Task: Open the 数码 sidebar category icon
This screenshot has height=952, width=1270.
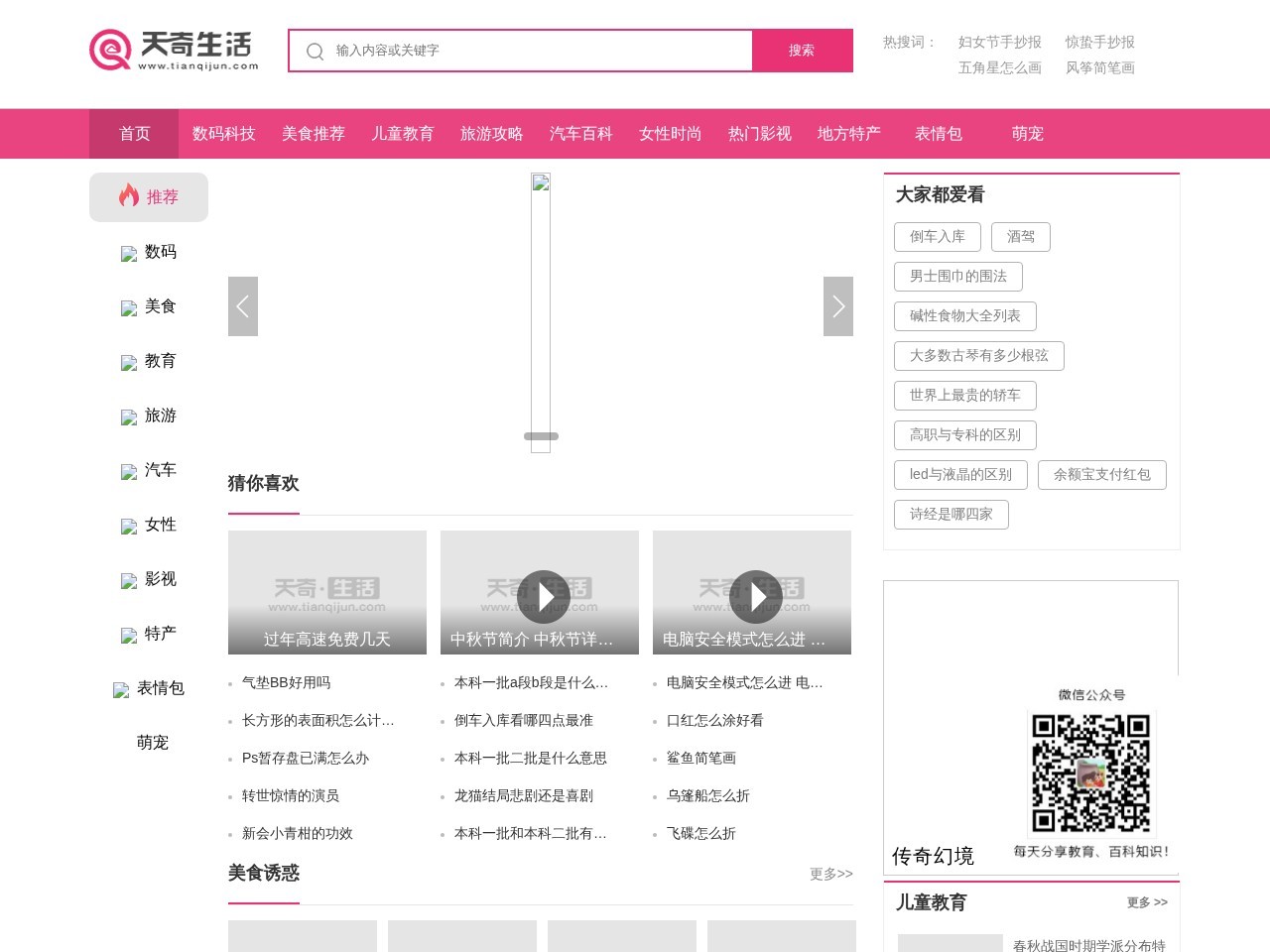Action: tap(129, 254)
